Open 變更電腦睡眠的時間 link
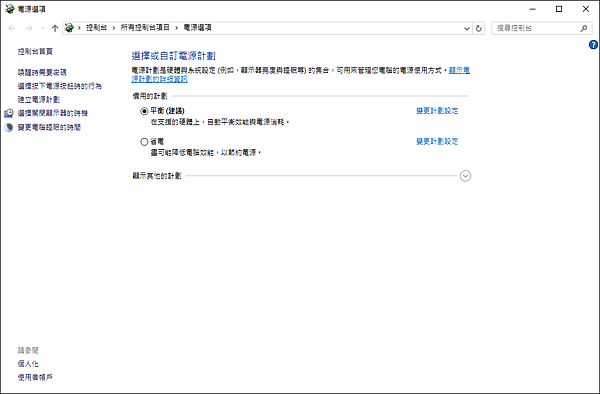The height and width of the screenshot is (394, 600). [x=49, y=127]
